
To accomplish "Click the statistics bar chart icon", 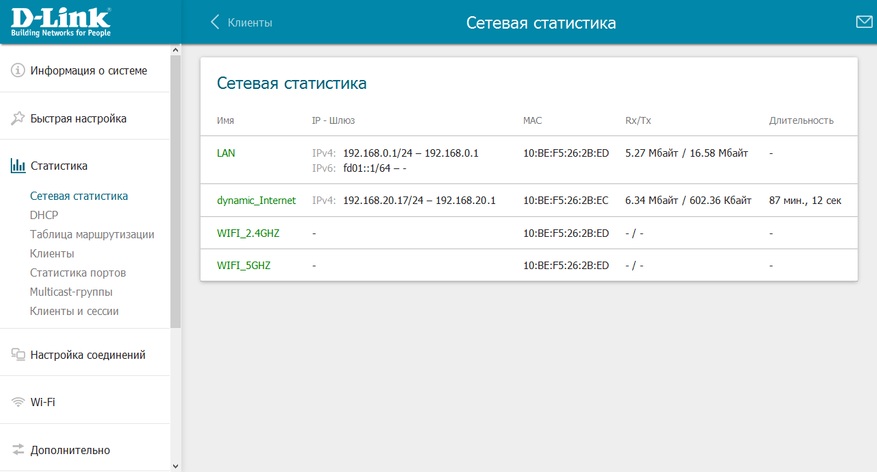I will [18, 166].
